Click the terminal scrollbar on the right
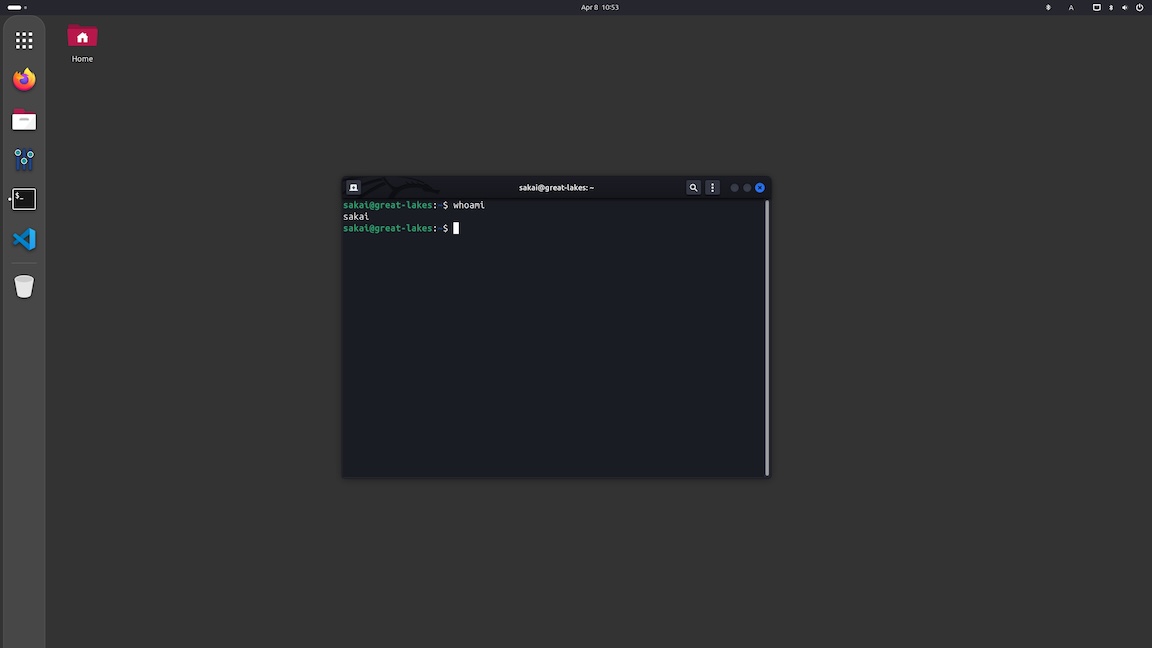1152x648 pixels. click(x=766, y=330)
